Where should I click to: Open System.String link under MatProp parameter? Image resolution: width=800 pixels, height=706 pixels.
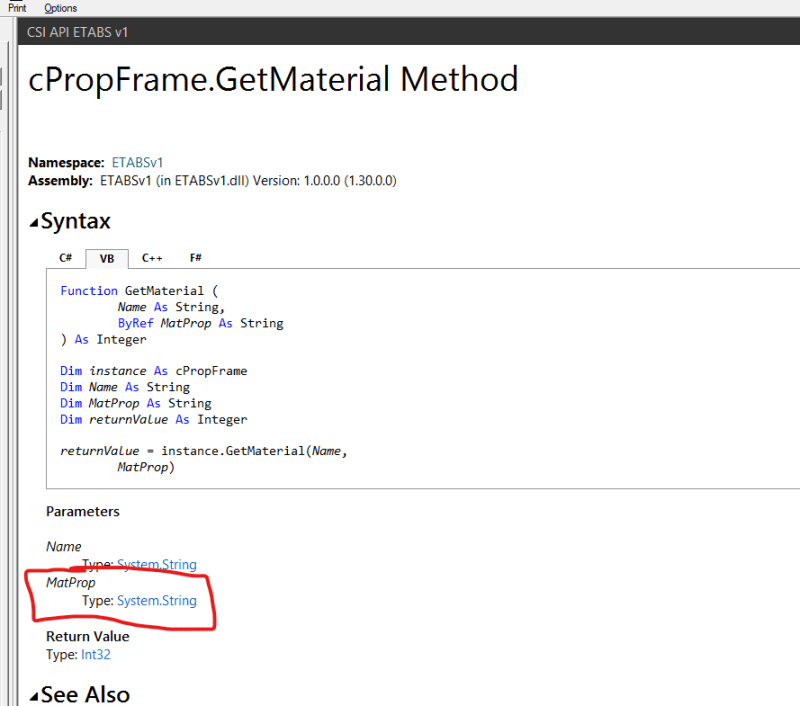157,600
